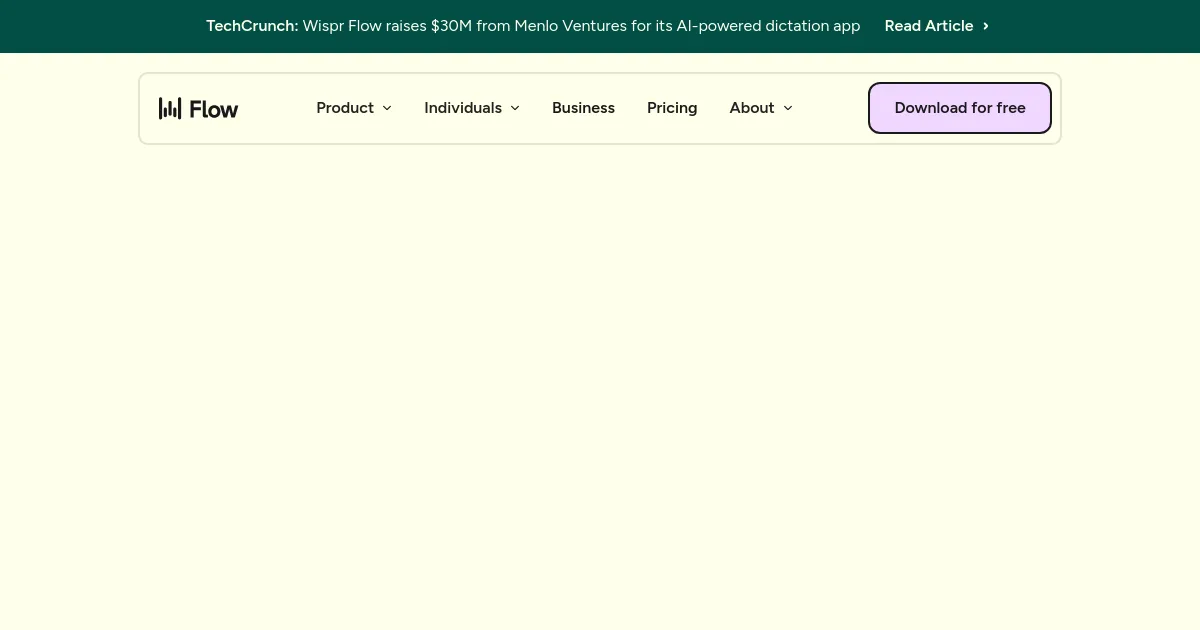Expand the chevron beside Individuals

(515, 108)
